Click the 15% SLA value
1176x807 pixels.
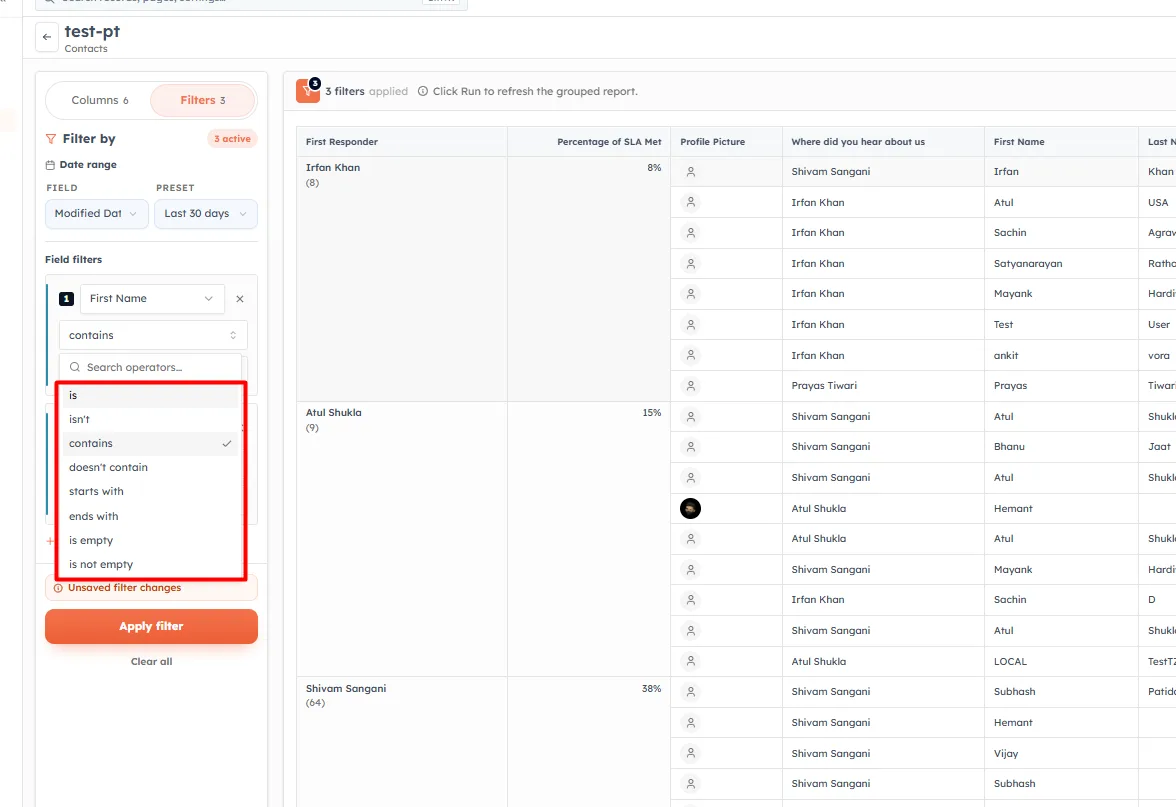pos(652,412)
